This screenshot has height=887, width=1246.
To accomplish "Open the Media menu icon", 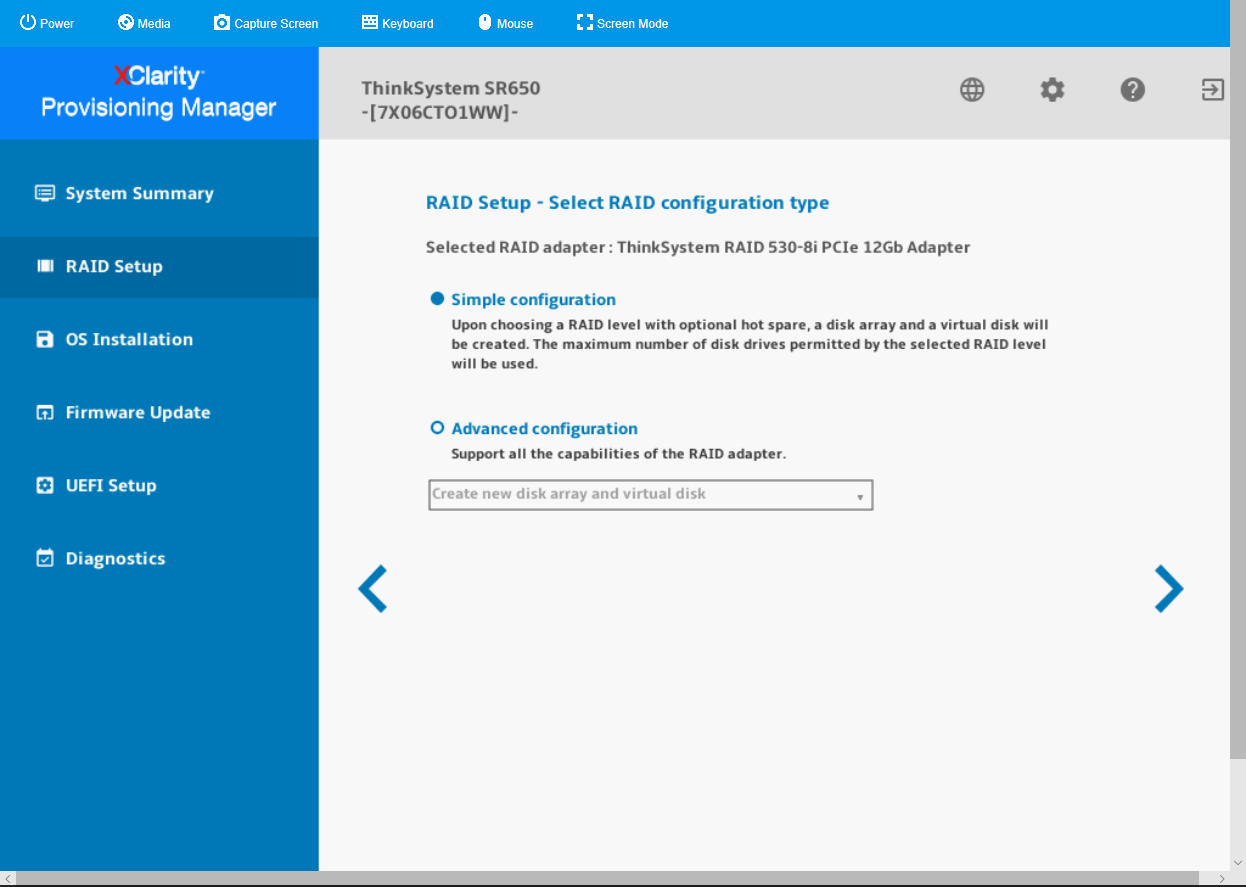I will (x=126, y=22).
